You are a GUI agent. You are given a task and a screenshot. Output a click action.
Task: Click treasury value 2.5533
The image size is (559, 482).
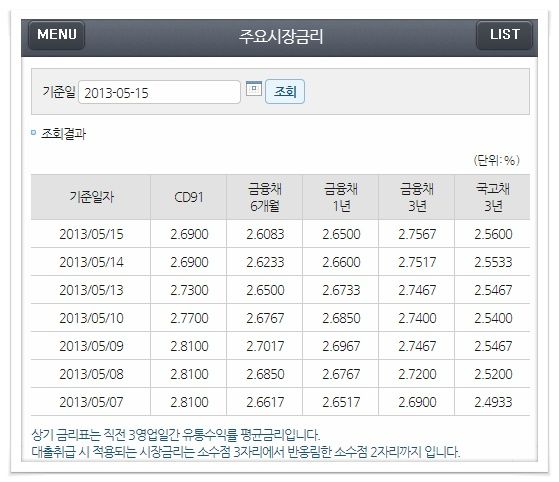point(493,262)
